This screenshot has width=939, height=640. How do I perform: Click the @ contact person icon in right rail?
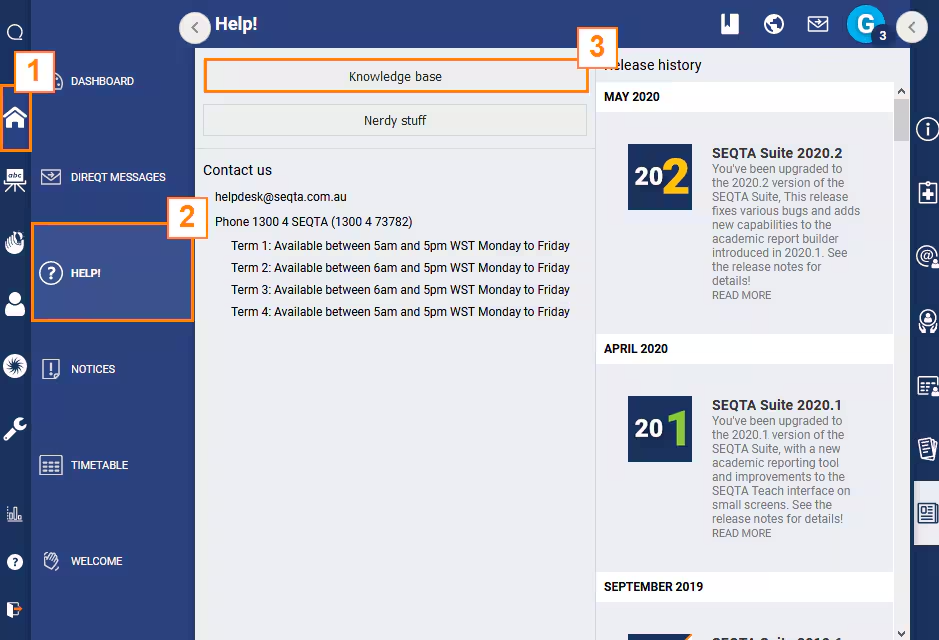click(x=927, y=257)
